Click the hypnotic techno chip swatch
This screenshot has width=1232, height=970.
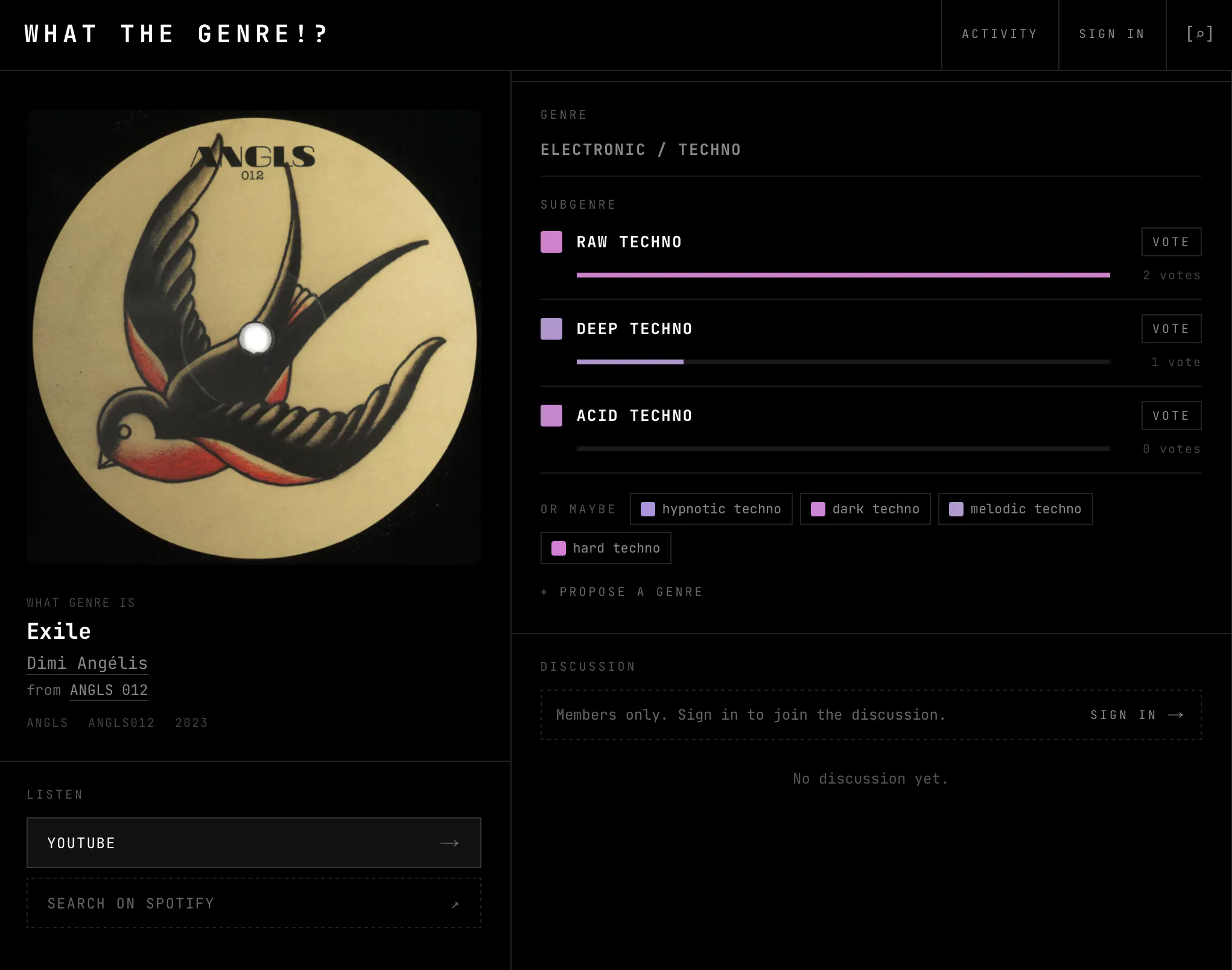[x=648, y=509]
